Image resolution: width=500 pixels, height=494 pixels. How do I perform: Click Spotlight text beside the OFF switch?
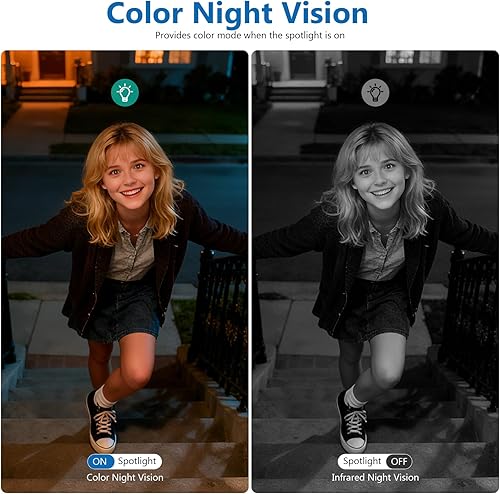coord(362,461)
